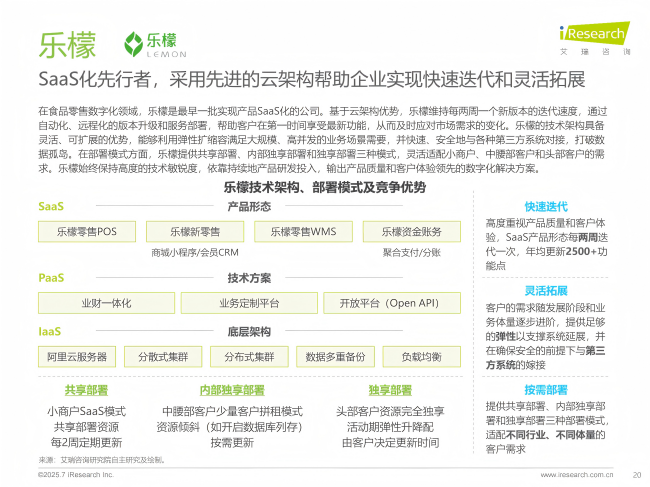Viewport: 650px width, 487px height.
Task: Click the 数据多重备份 box
Action: click(335, 357)
